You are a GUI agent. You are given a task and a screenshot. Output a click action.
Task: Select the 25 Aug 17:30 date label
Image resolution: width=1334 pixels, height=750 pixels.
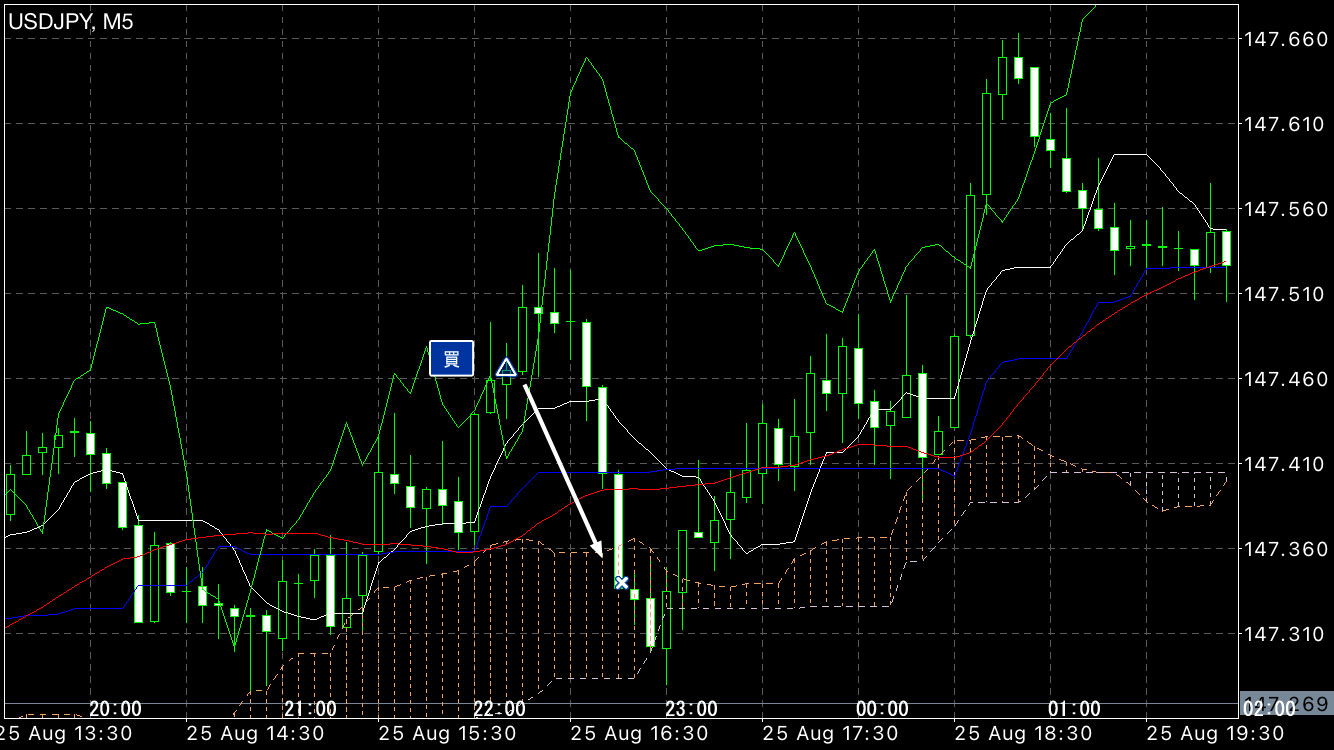[831, 735]
